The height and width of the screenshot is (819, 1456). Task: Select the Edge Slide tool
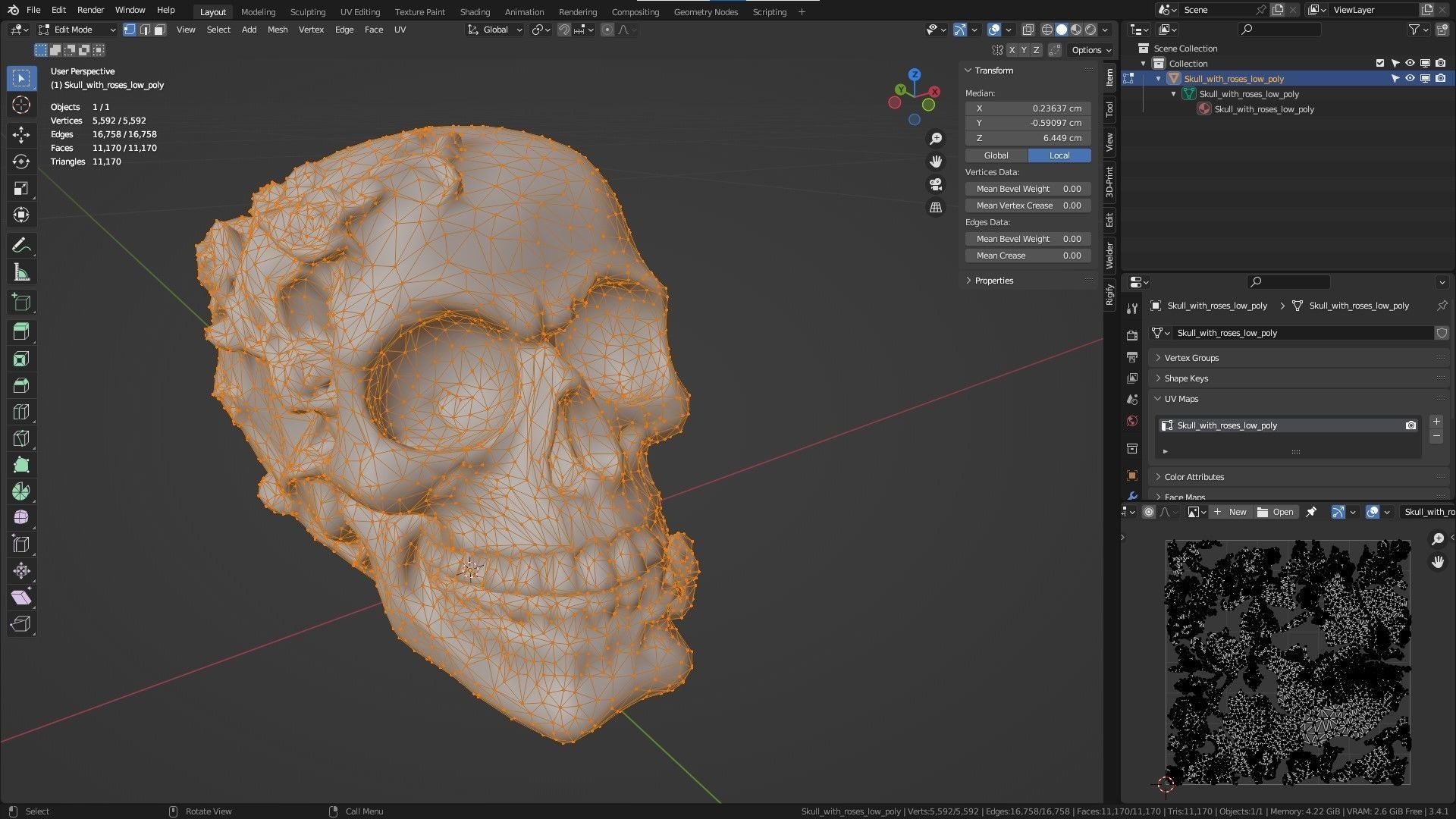coord(21,544)
